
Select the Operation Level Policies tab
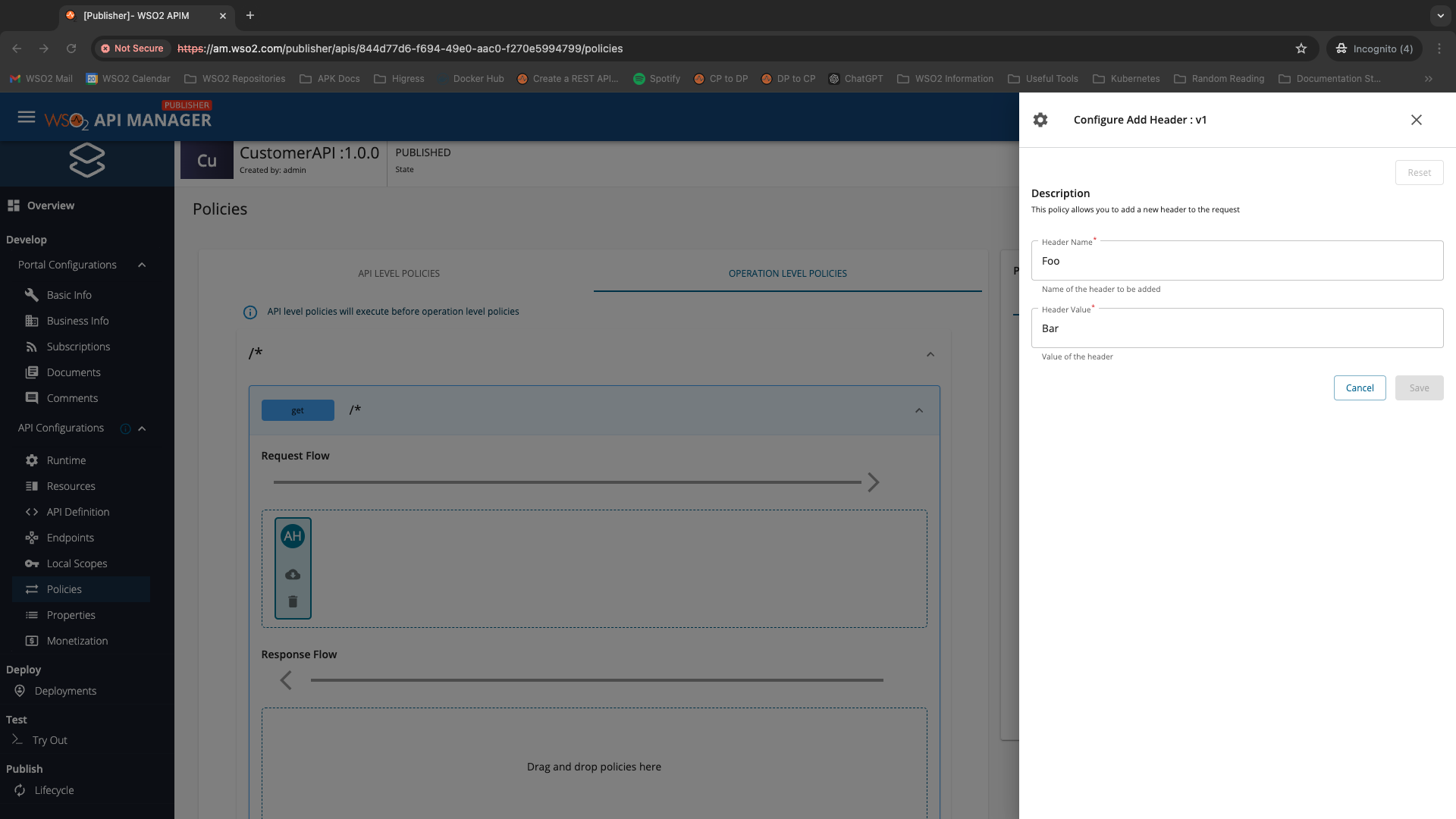pyautogui.click(x=788, y=274)
